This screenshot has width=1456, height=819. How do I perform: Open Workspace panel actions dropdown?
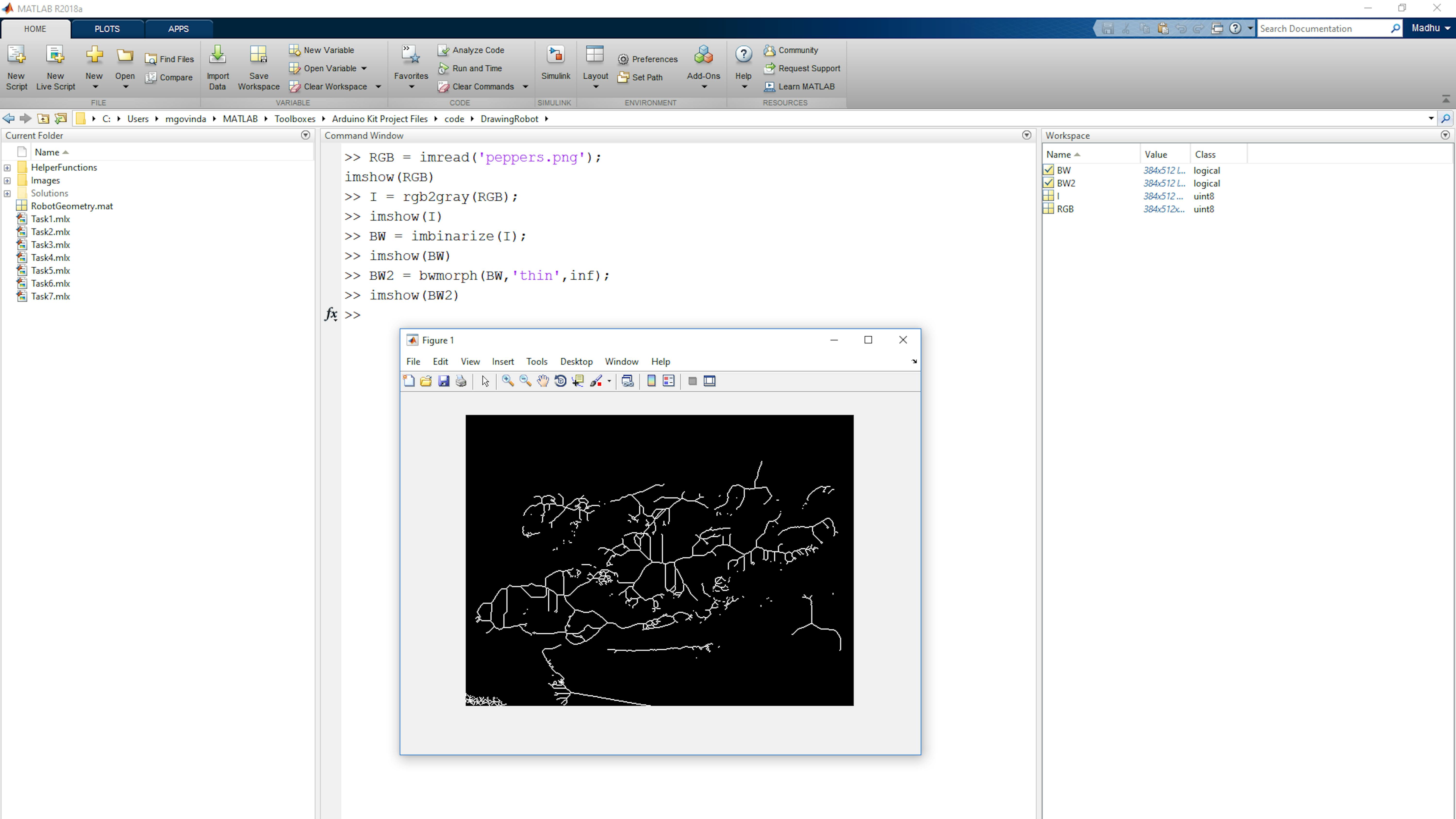1445,136
